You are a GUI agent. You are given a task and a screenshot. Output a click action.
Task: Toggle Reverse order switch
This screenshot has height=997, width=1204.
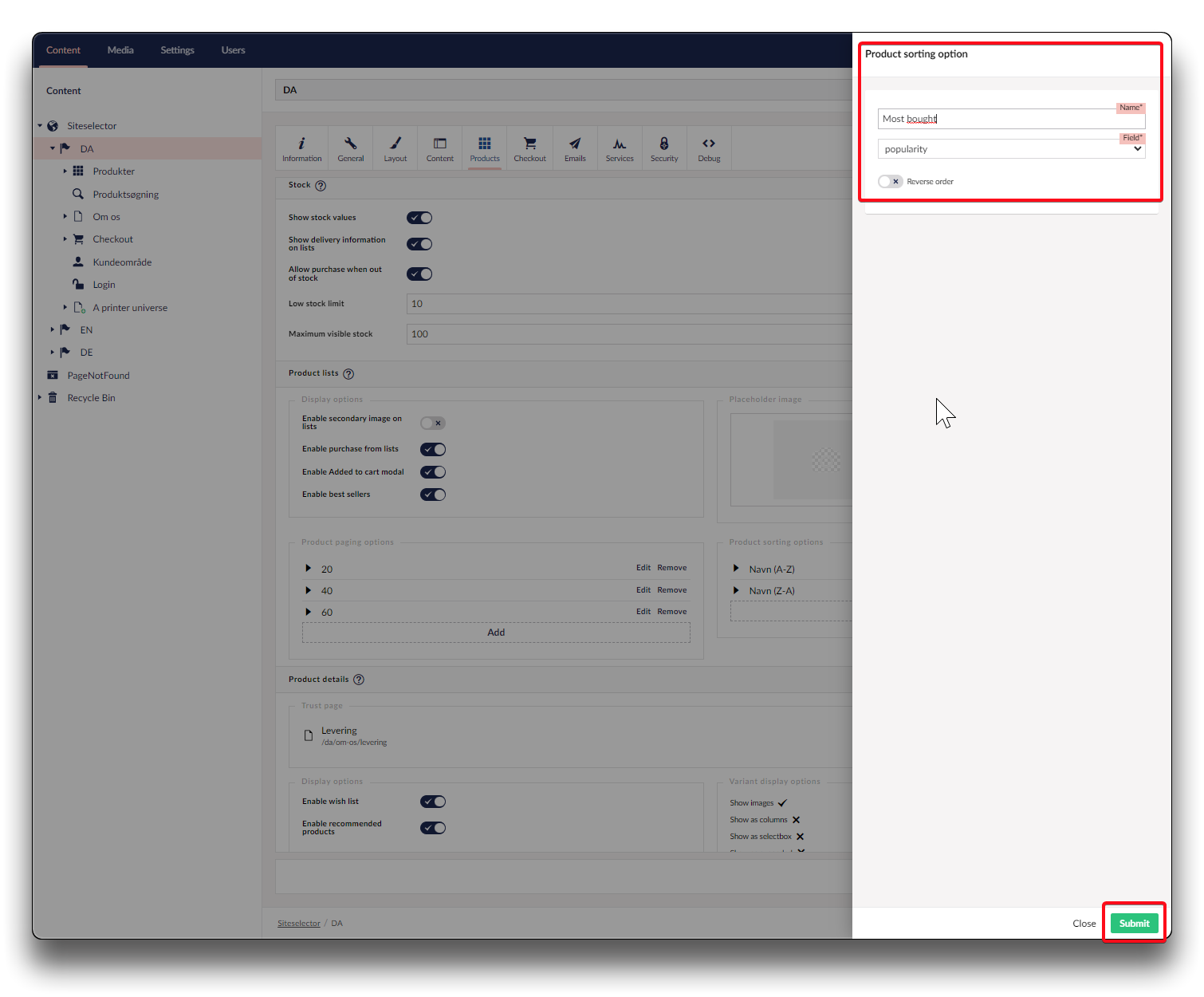tap(891, 182)
